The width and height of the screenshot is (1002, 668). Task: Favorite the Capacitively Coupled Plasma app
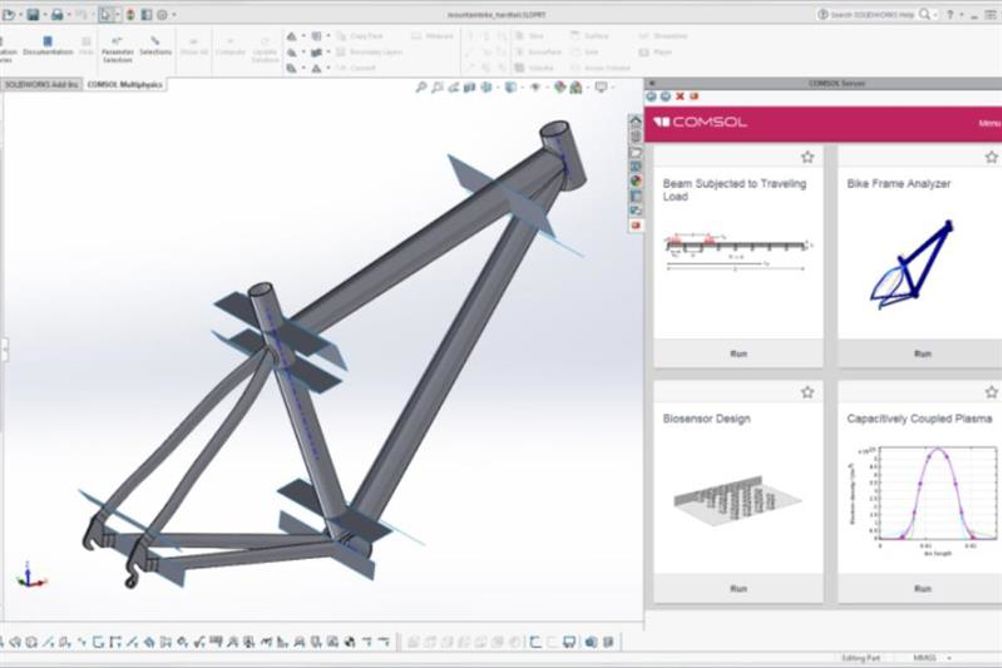991,392
